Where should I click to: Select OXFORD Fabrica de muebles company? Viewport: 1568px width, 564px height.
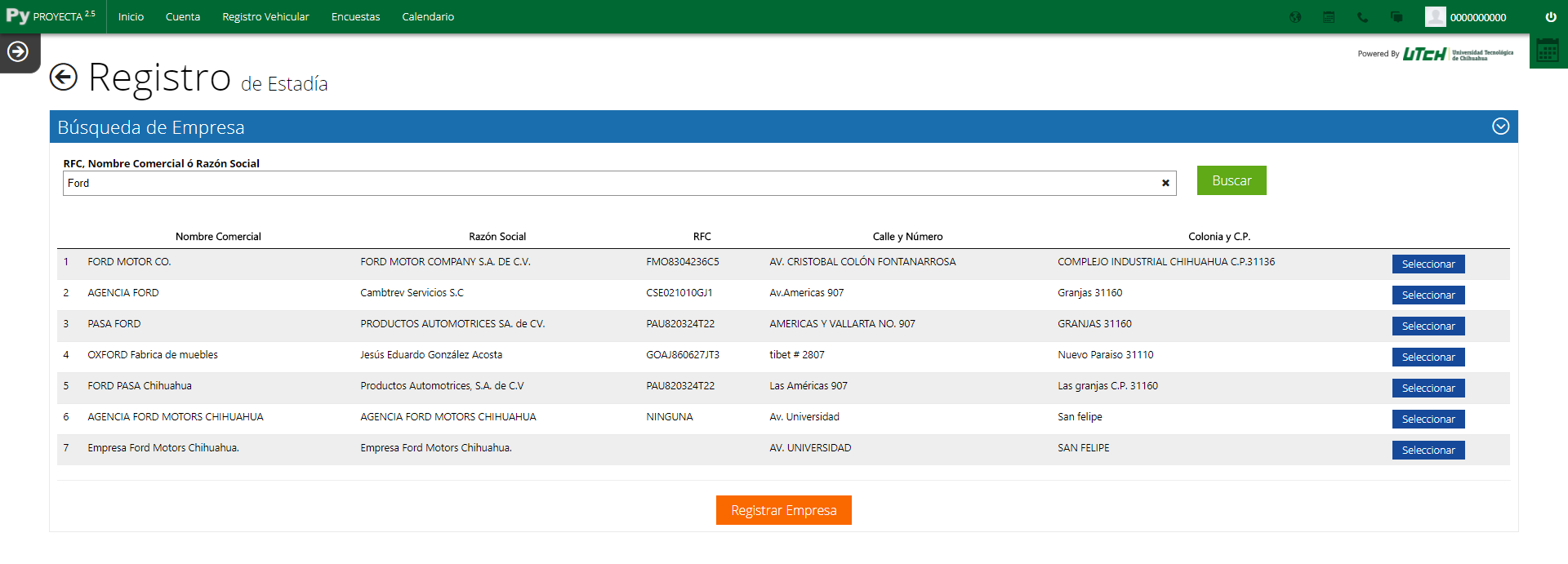click(1428, 357)
